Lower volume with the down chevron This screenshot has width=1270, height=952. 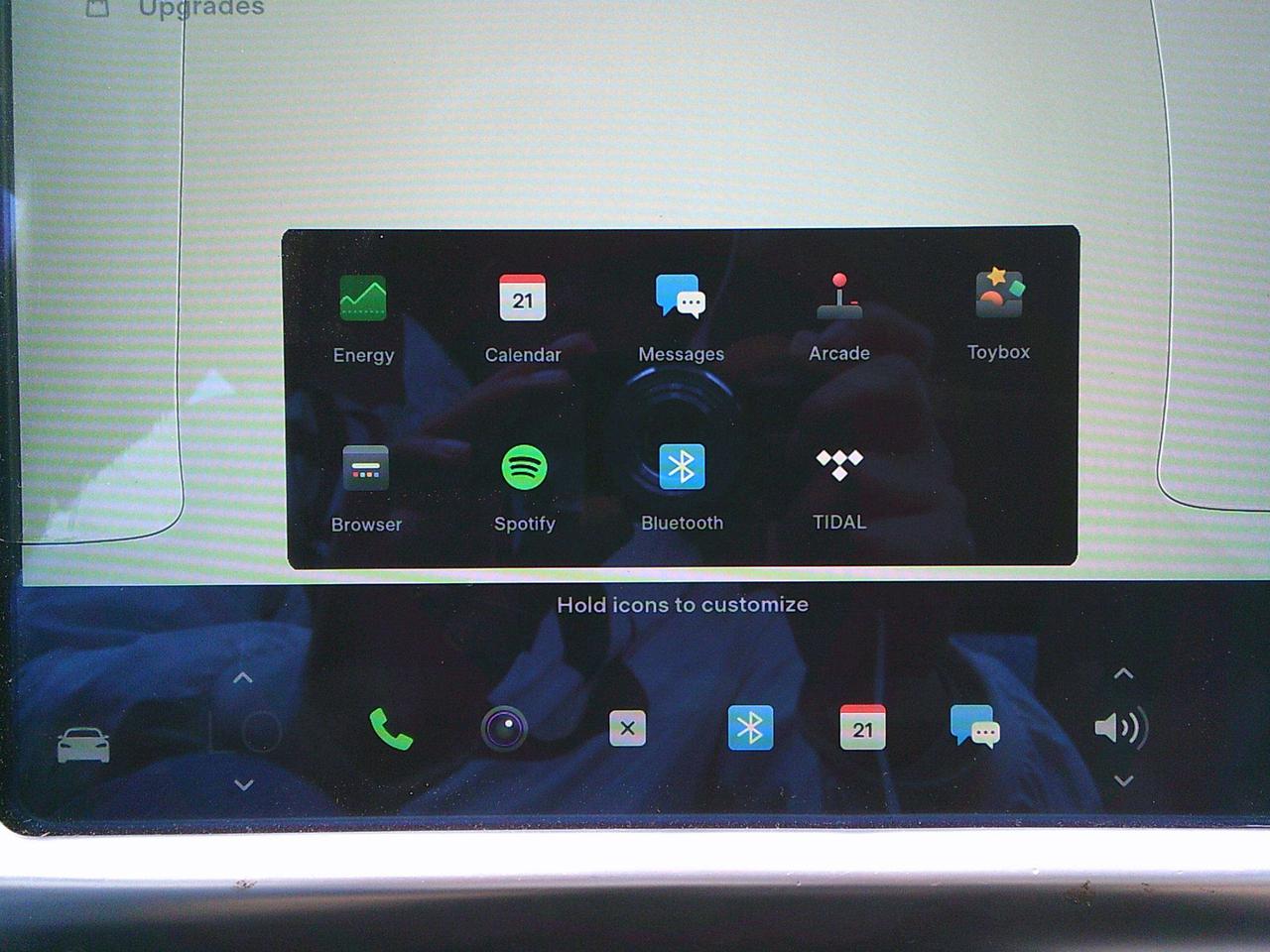coord(1123,781)
